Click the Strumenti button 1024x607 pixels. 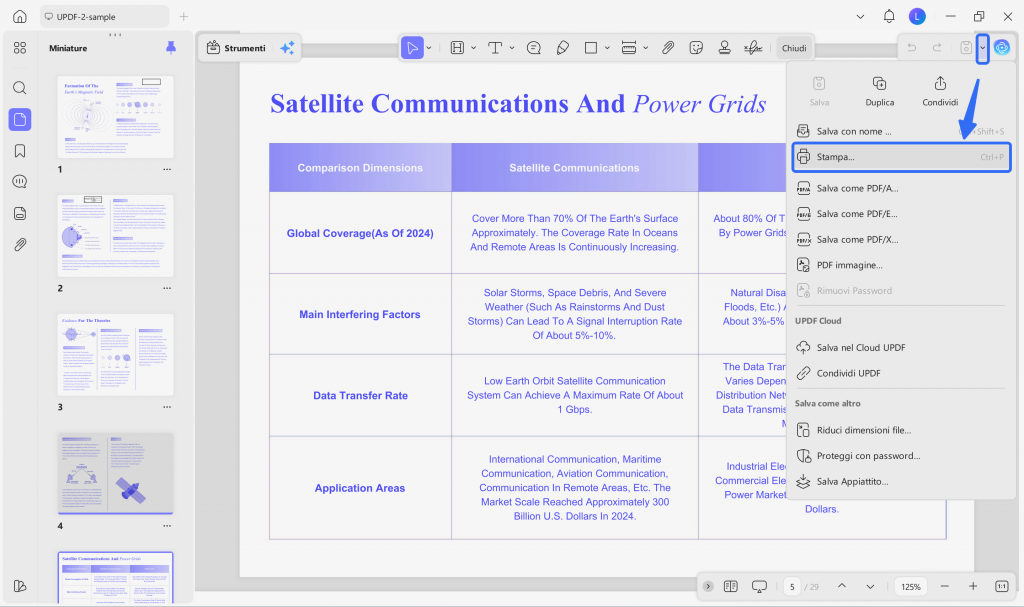point(236,48)
